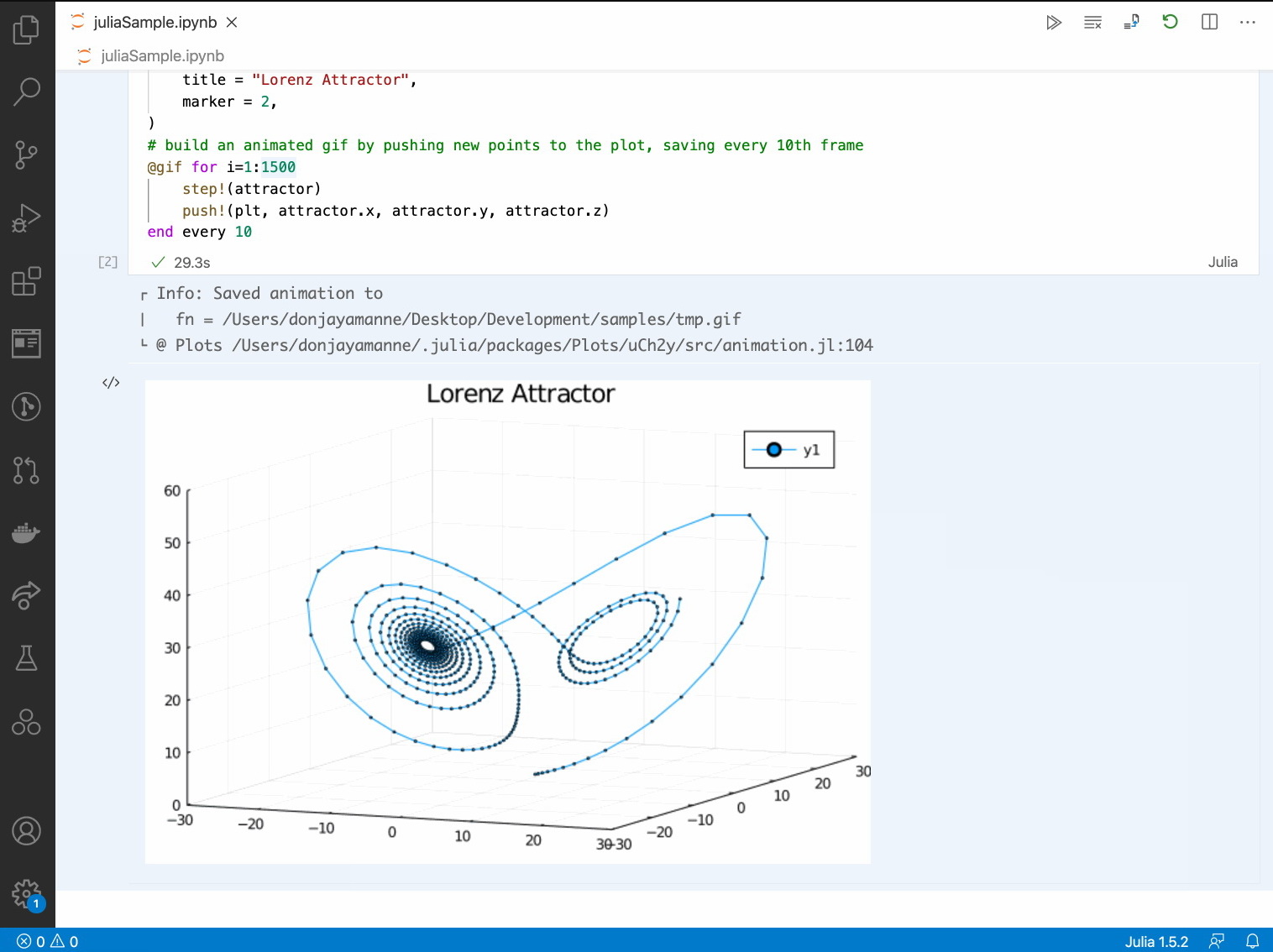Run all notebook cells
Image resolution: width=1273 pixels, height=952 pixels.
click(1054, 23)
